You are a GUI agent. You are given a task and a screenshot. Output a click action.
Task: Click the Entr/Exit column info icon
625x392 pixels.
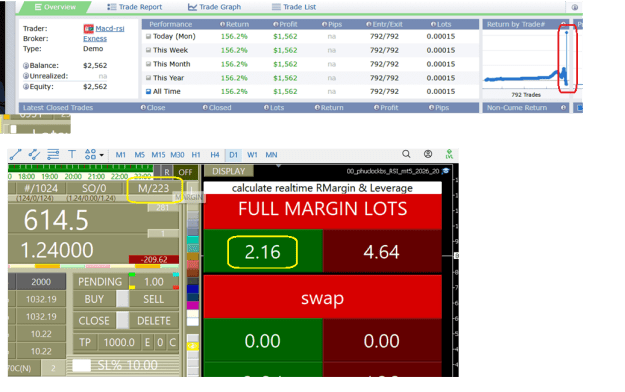tap(369, 24)
